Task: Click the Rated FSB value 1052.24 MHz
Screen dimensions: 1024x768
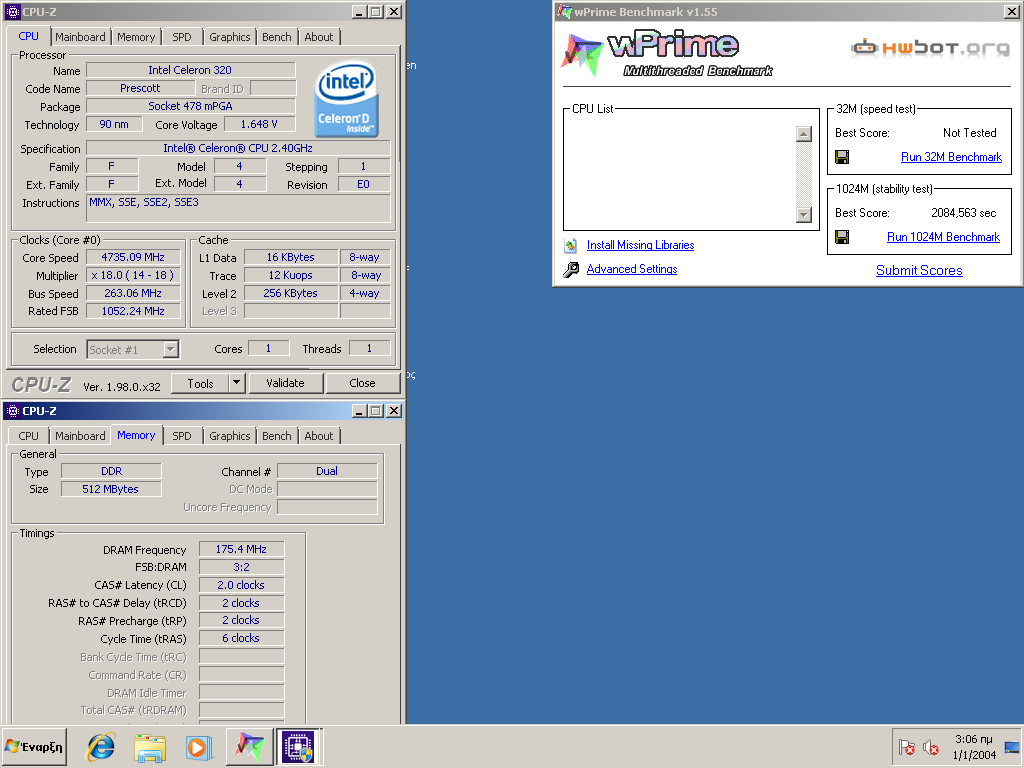Action: coord(133,312)
